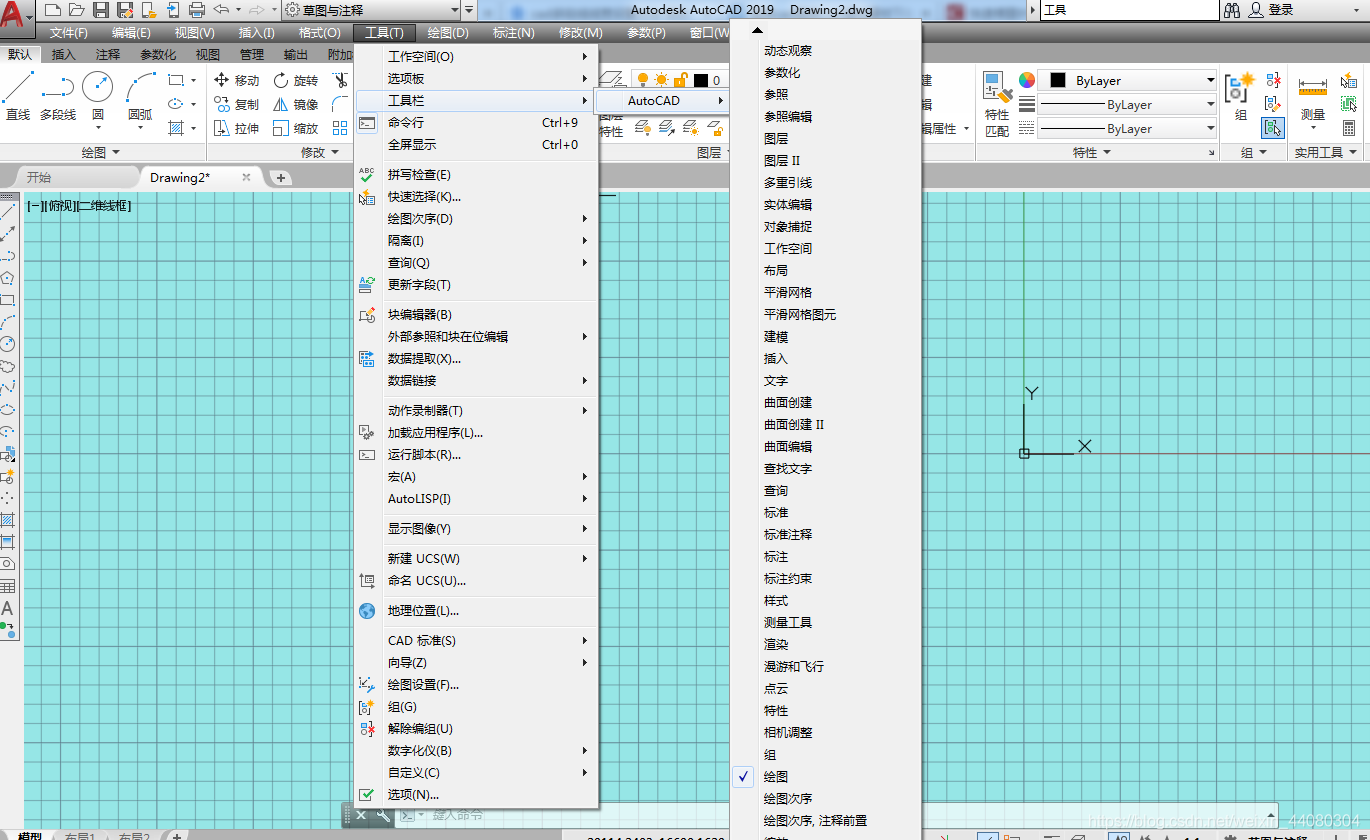Click the New file icon in quick access toolbar
The image size is (1370, 840).
[51, 10]
